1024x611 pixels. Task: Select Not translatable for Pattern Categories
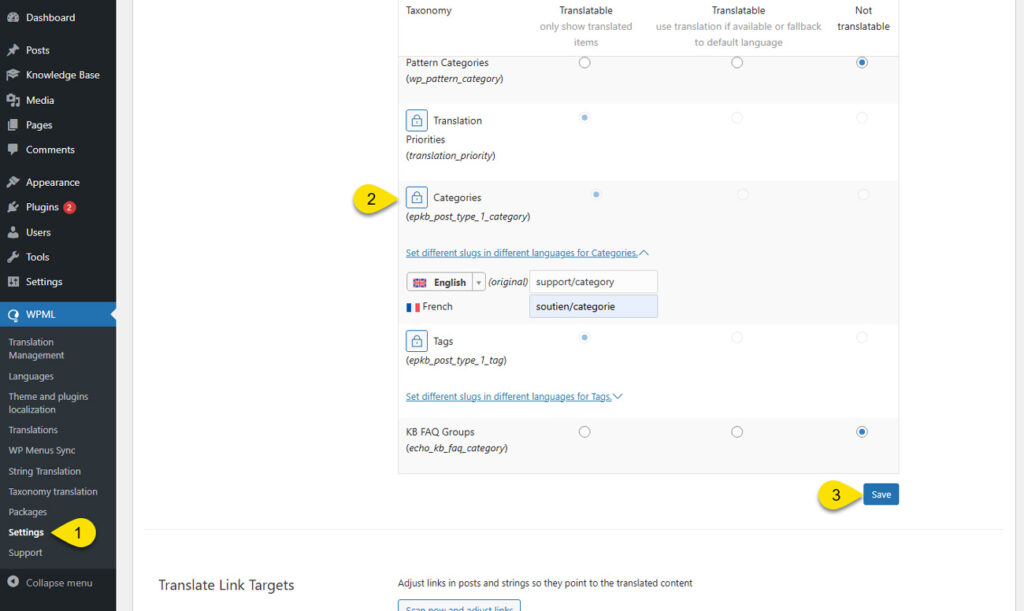(x=862, y=63)
